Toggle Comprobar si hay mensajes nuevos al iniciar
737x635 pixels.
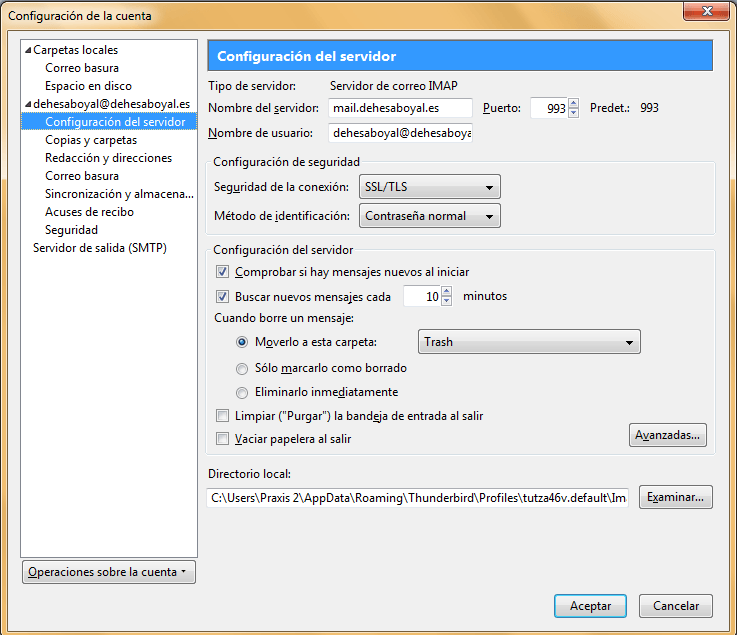(222, 272)
